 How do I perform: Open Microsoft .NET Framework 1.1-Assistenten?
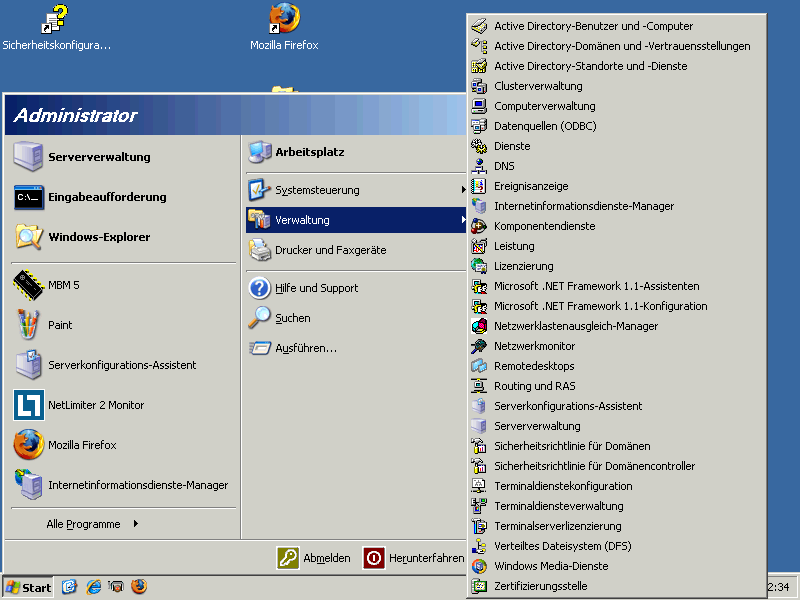click(x=616, y=286)
